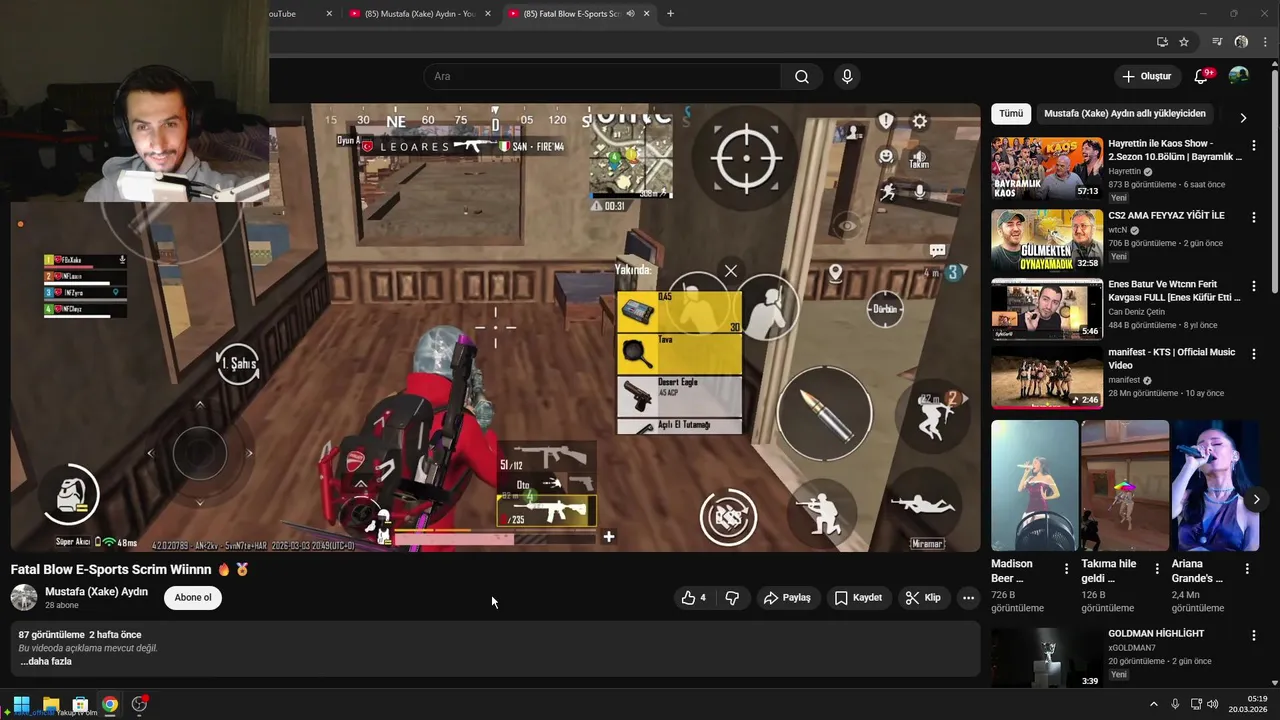Save the video with Kaydet
Viewport: 1280px width, 720px height.
858,598
